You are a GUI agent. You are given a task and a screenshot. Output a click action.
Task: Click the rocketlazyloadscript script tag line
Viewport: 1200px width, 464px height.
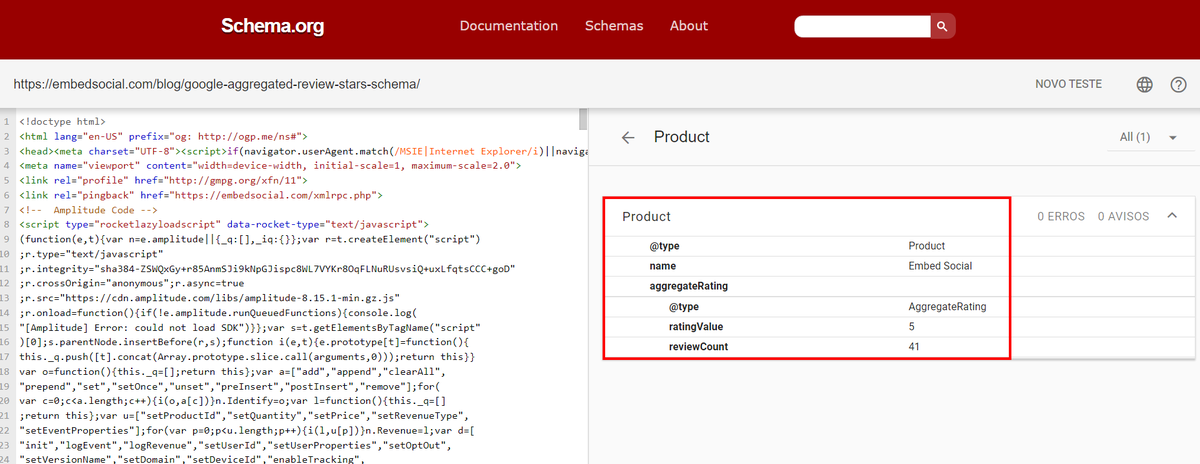click(x=223, y=226)
